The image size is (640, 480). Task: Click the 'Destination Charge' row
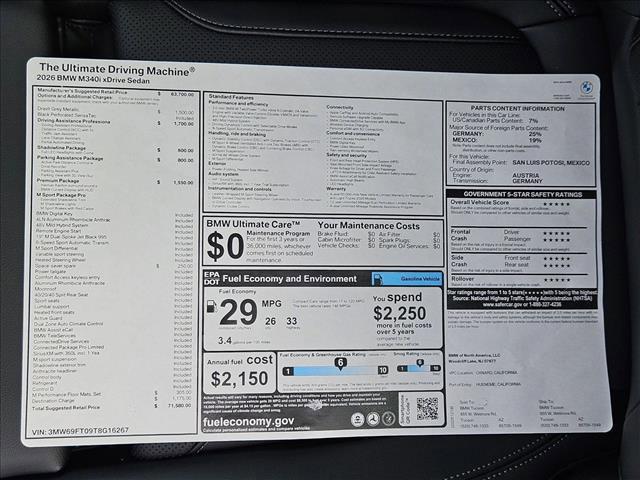[112, 400]
